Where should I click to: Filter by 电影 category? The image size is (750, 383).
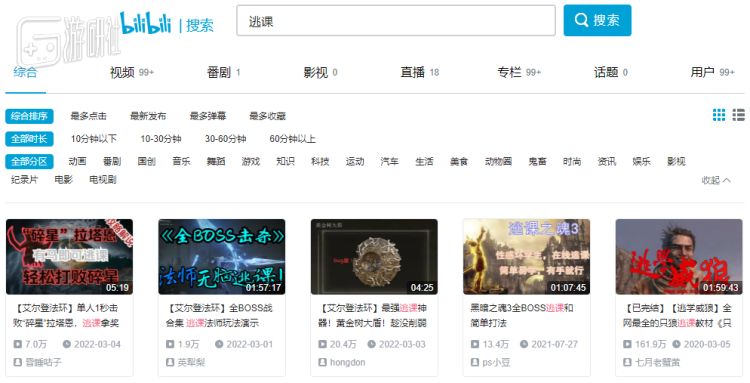(64, 180)
